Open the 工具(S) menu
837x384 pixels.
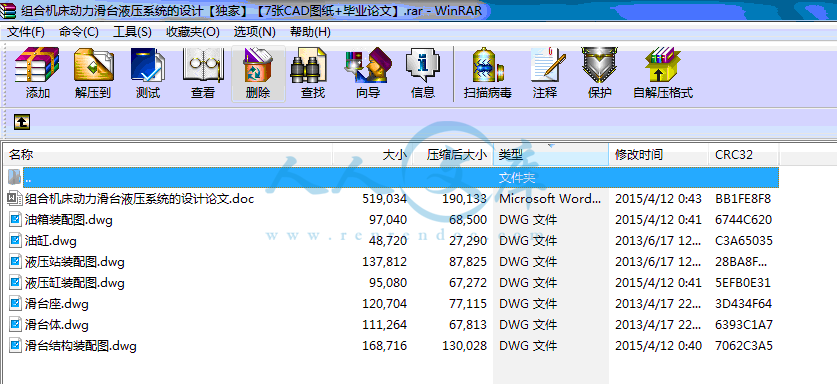click(132, 32)
